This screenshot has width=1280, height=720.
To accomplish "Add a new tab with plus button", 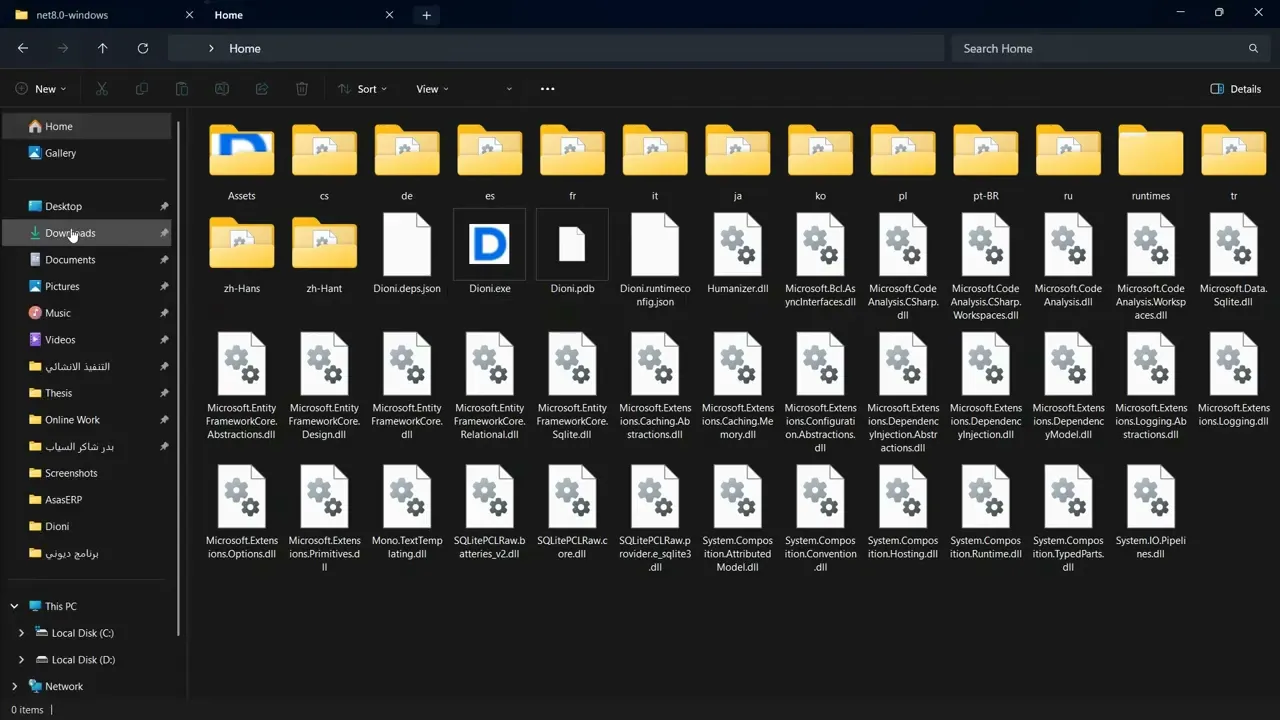I will coord(426,15).
